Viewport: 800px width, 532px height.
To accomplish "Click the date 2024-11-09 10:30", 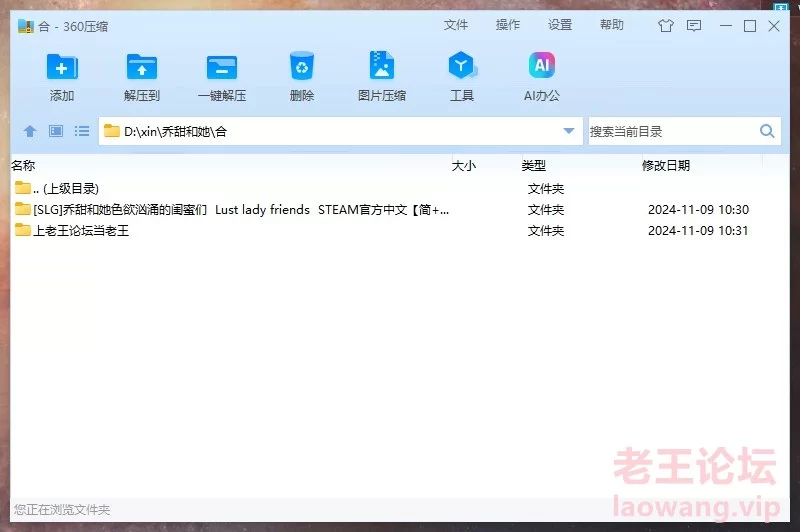I will (x=698, y=210).
